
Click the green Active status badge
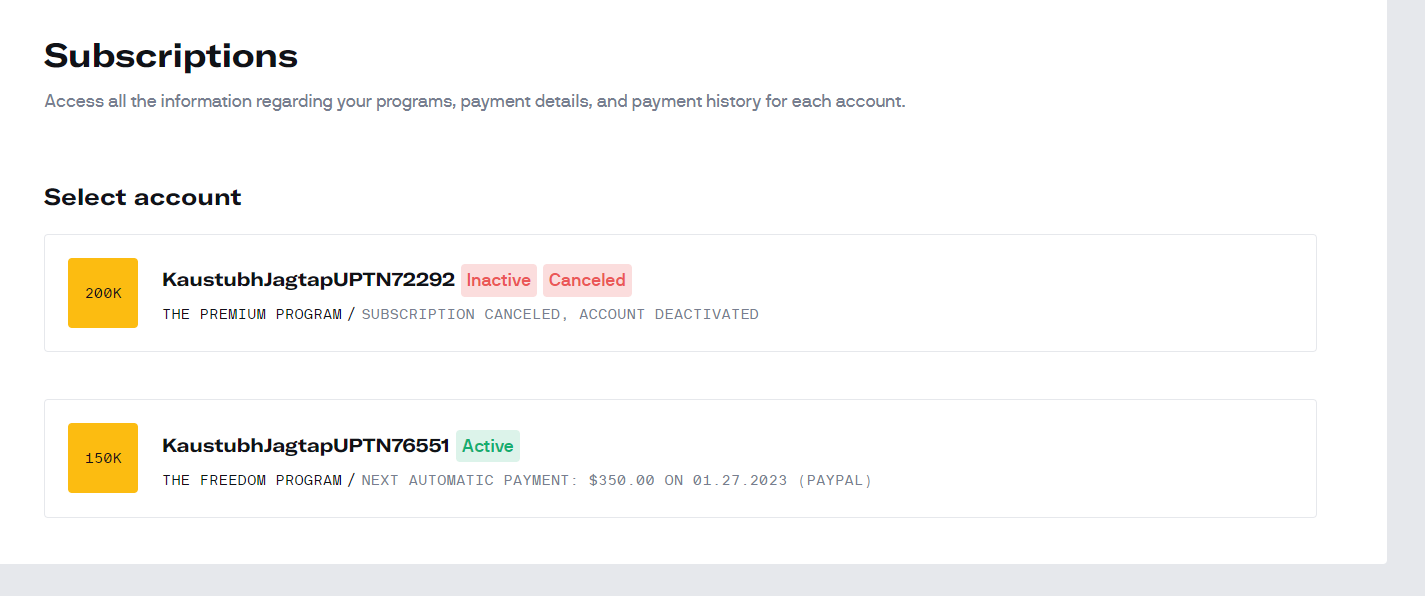point(488,446)
